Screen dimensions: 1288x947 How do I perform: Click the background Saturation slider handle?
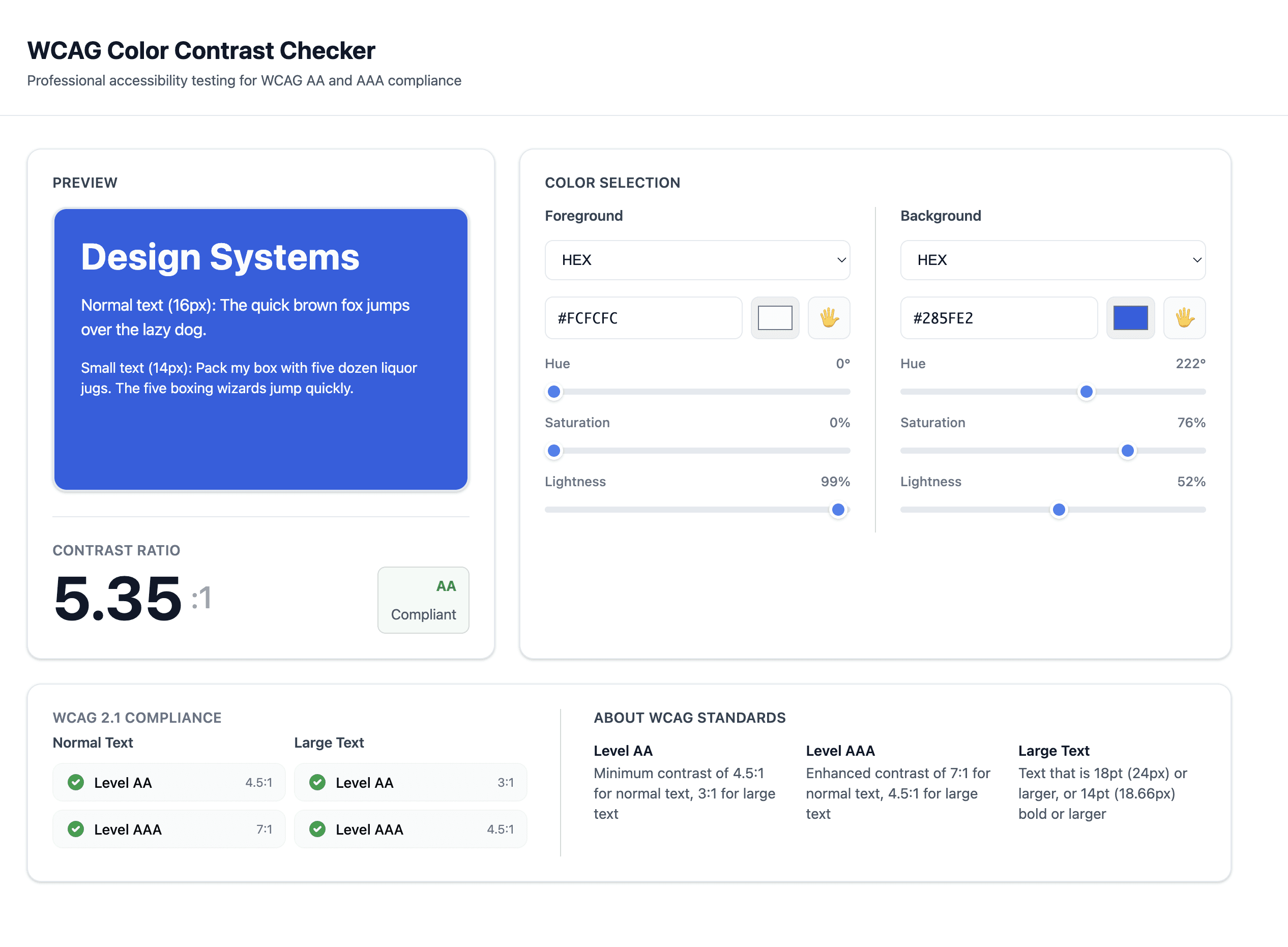pos(1127,451)
